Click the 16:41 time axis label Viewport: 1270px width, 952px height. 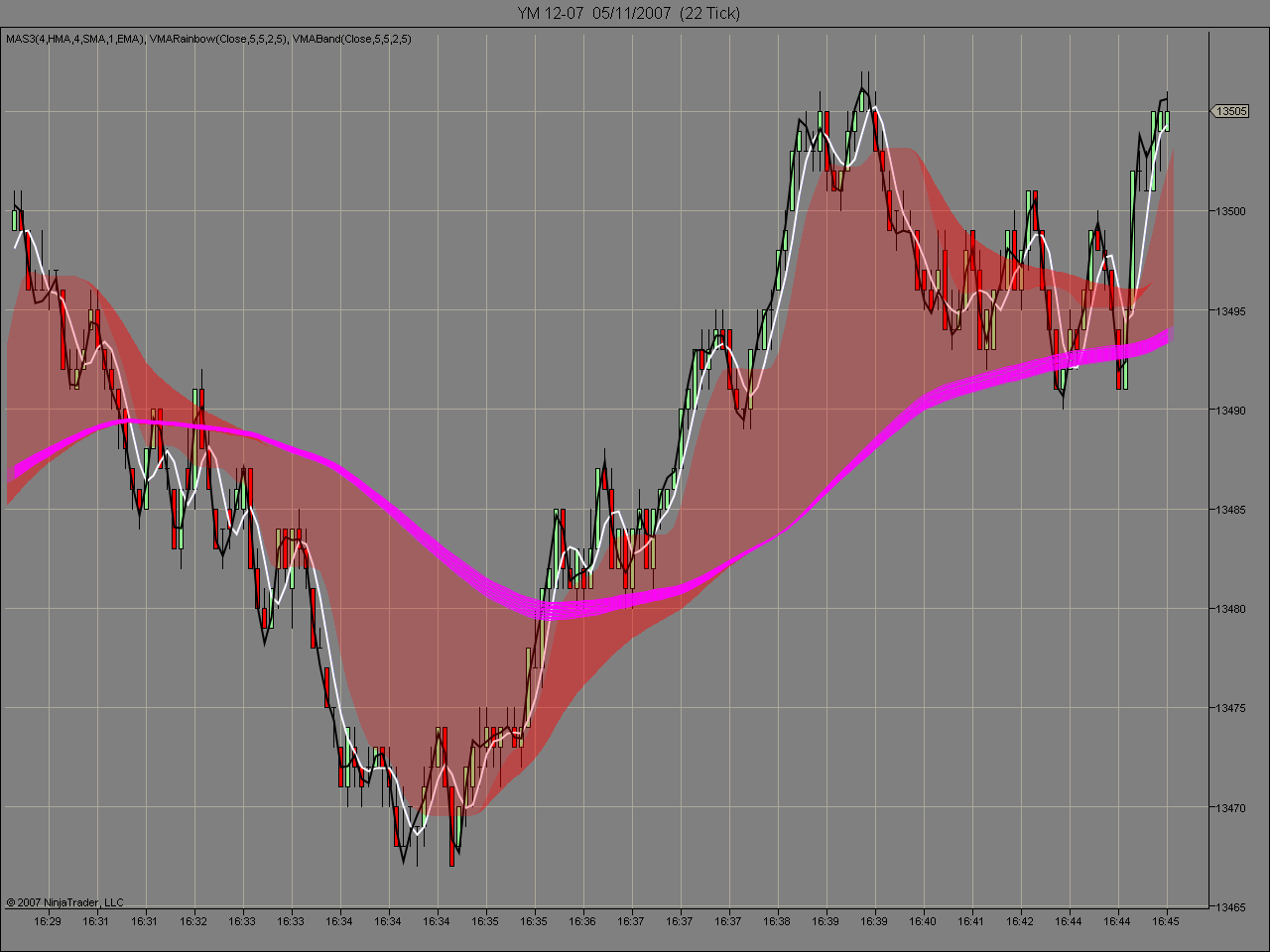click(971, 921)
